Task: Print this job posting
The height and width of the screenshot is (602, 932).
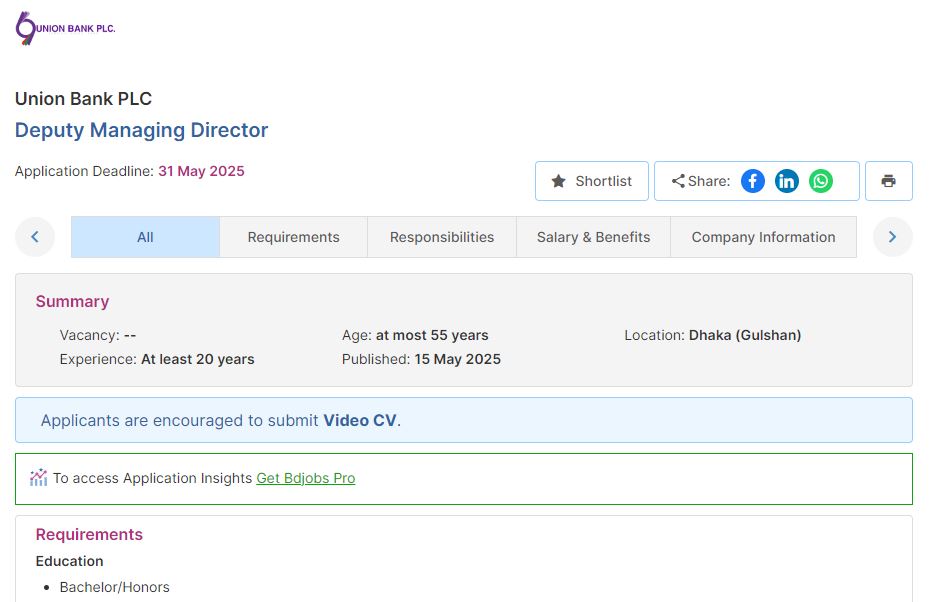Action: [888, 181]
